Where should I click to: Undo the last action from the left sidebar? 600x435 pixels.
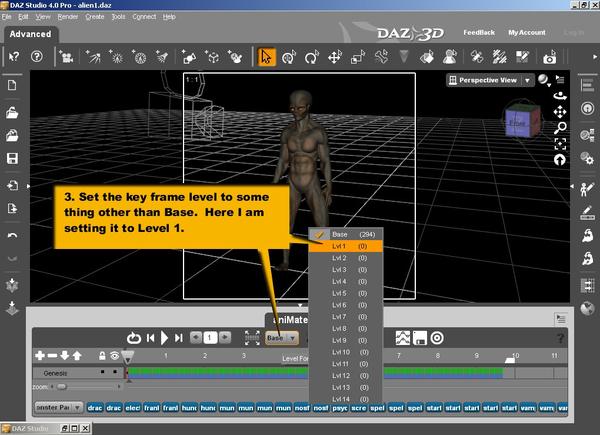click(x=12, y=236)
